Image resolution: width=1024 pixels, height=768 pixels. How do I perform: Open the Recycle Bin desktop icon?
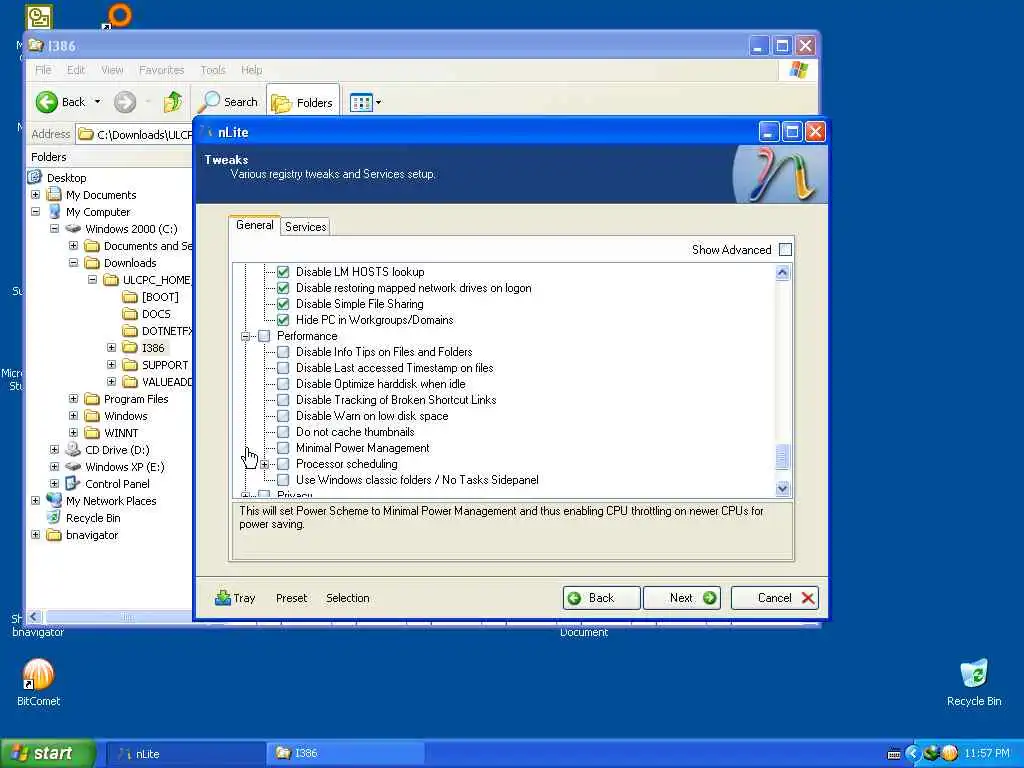coord(974,682)
